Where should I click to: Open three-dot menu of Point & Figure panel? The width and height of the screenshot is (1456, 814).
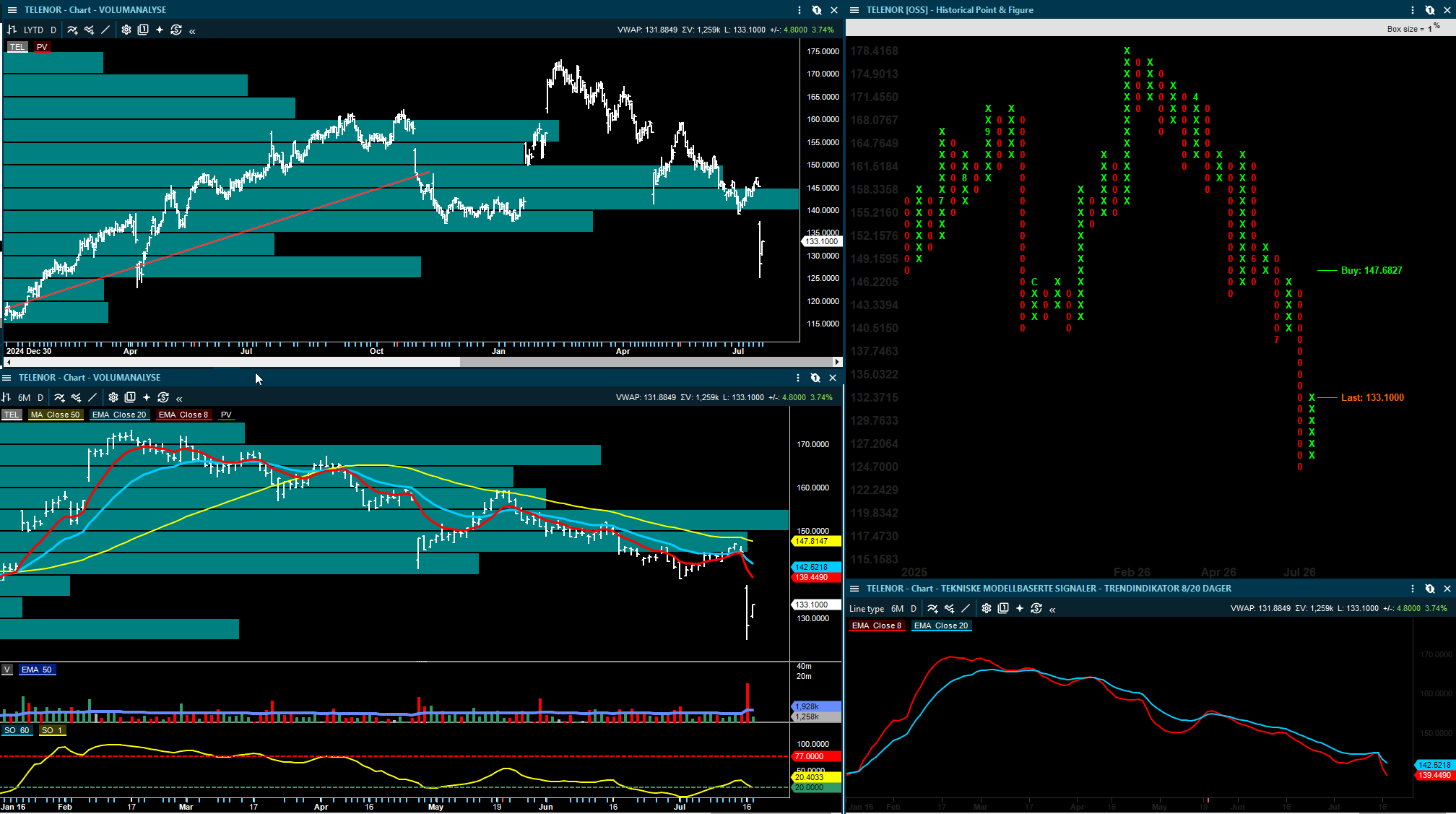coord(1413,10)
